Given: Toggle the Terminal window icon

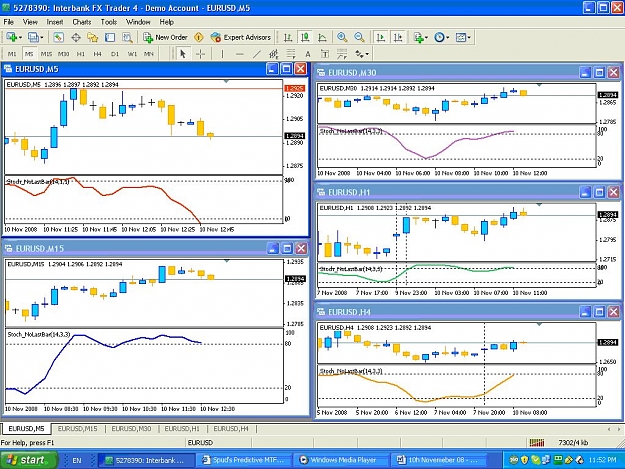Looking at the screenshot, I should coord(110,37).
